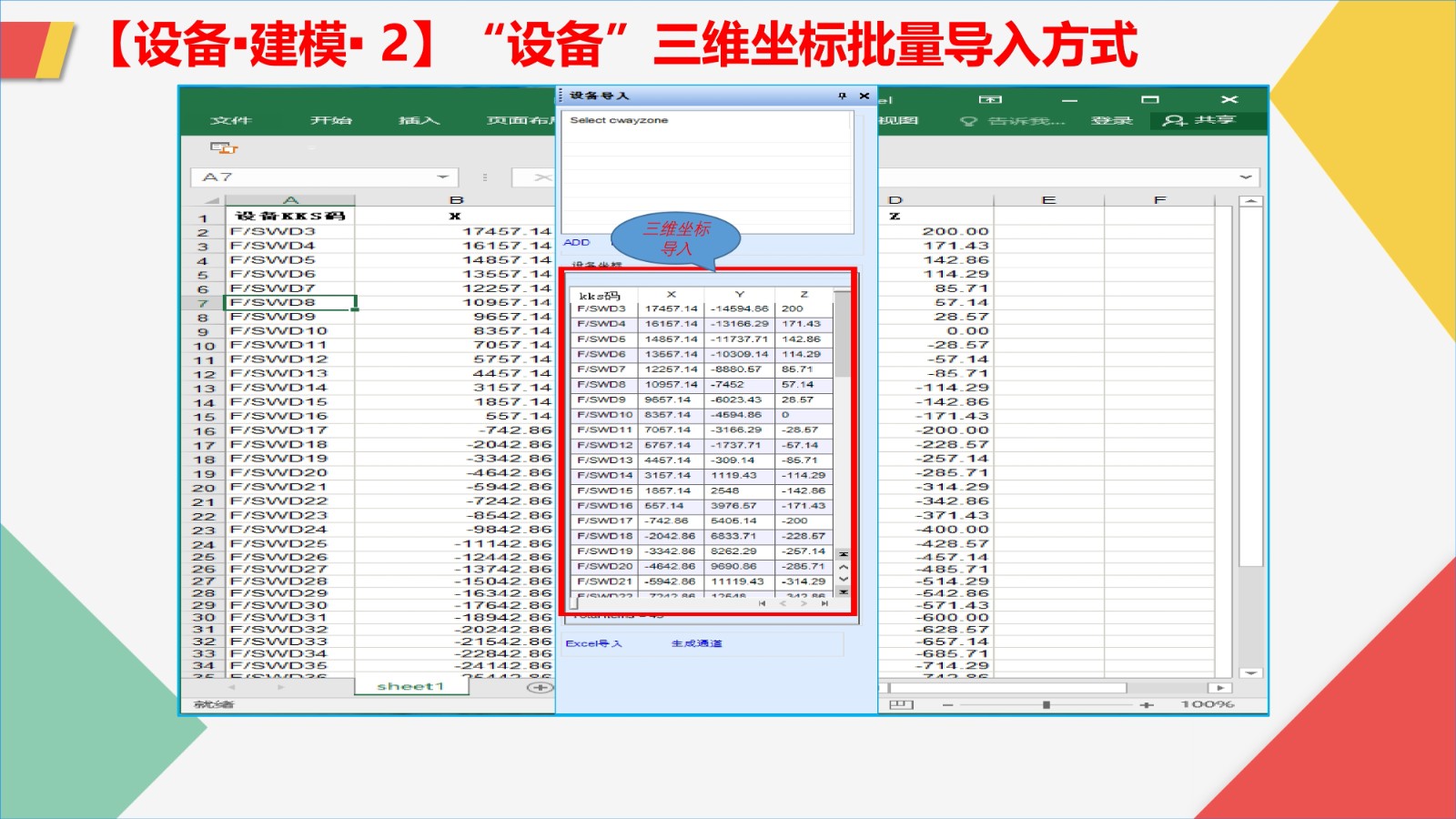1456x819 pixels.
Task: Open the ribbon display options icon
Action: [x=990, y=99]
